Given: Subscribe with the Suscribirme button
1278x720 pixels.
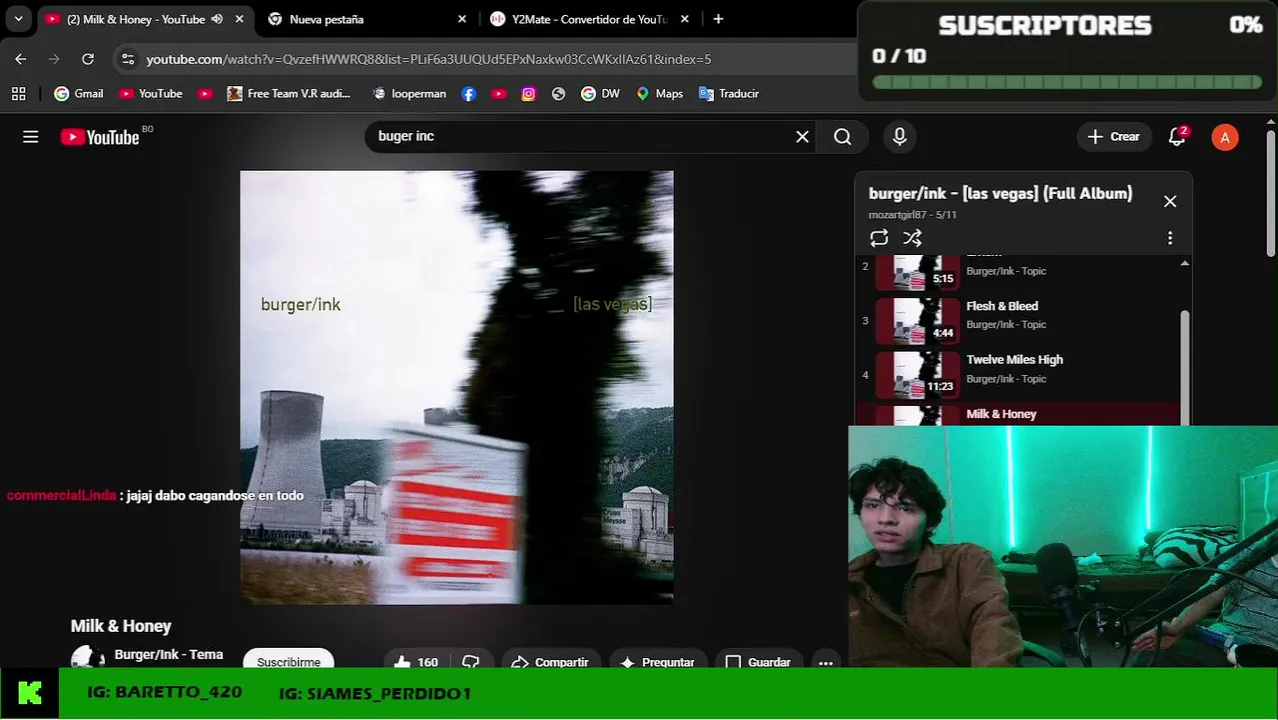Looking at the screenshot, I should tap(288, 662).
